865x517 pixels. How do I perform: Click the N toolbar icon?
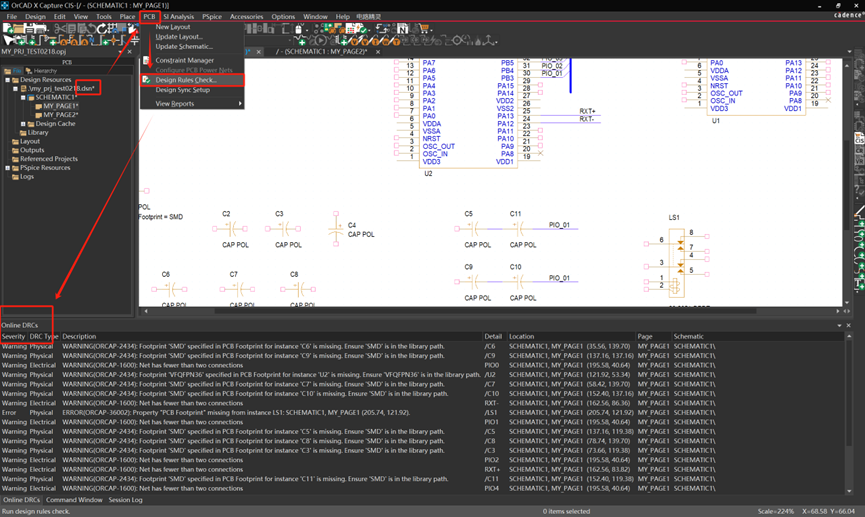tap(402, 29)
